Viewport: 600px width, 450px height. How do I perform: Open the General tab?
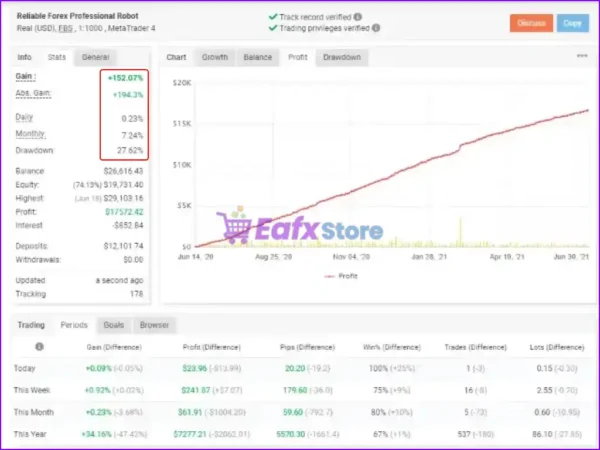(x=95, y=57)
